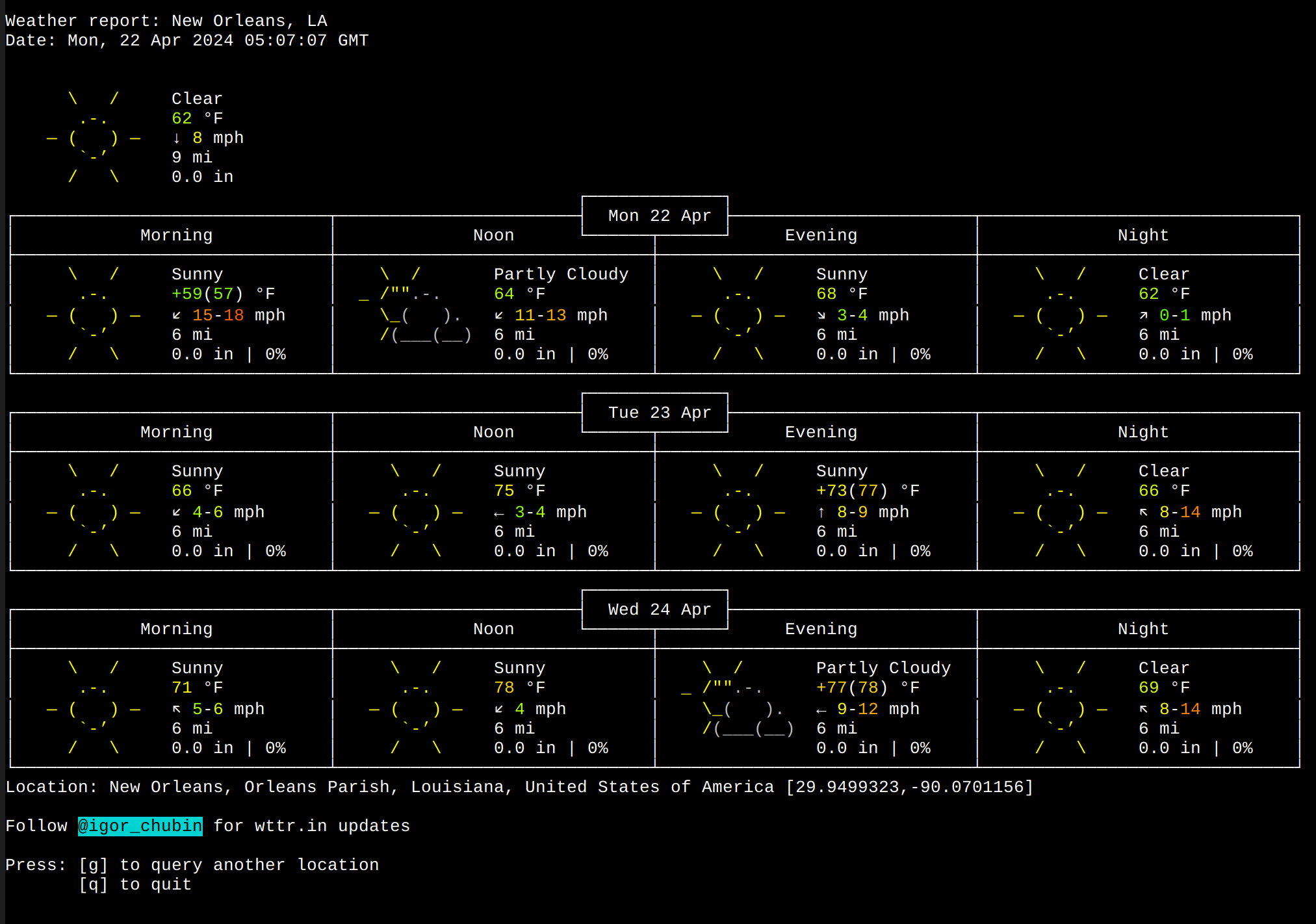Click the Wednesday Night column header
This screenshot has height=924, width=1316.
[1142, 629]
